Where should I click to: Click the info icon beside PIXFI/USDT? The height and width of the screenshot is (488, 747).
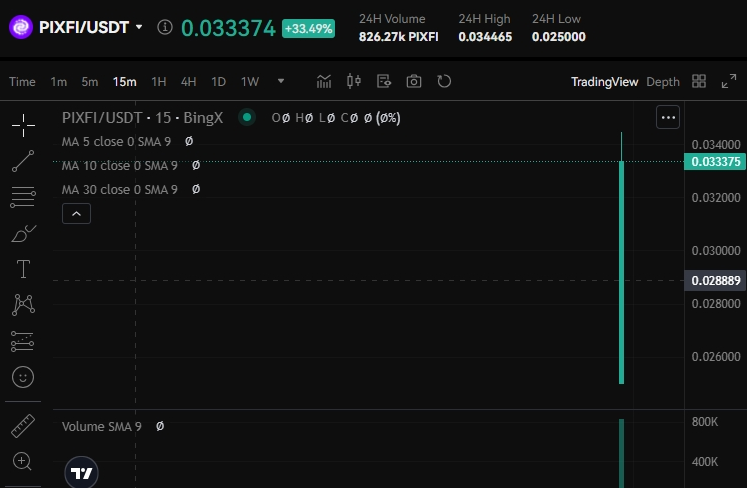coord(165,27)
